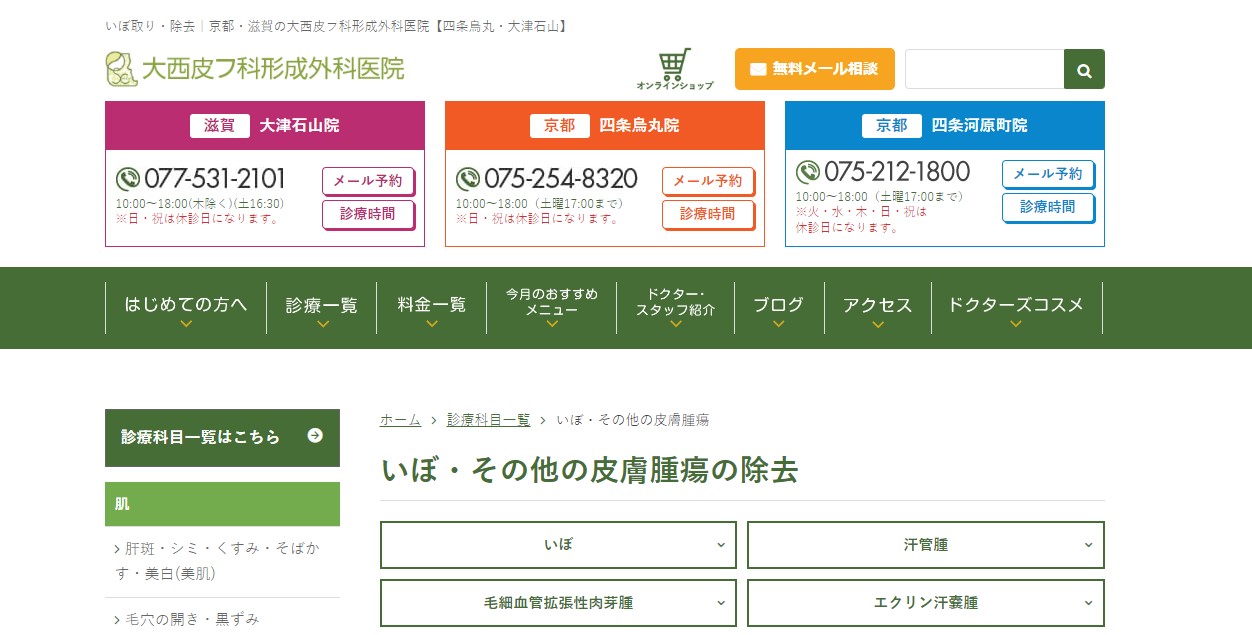The image size is (1252, 635).
Task: Click the search magnifier button
Action: 1084,70
